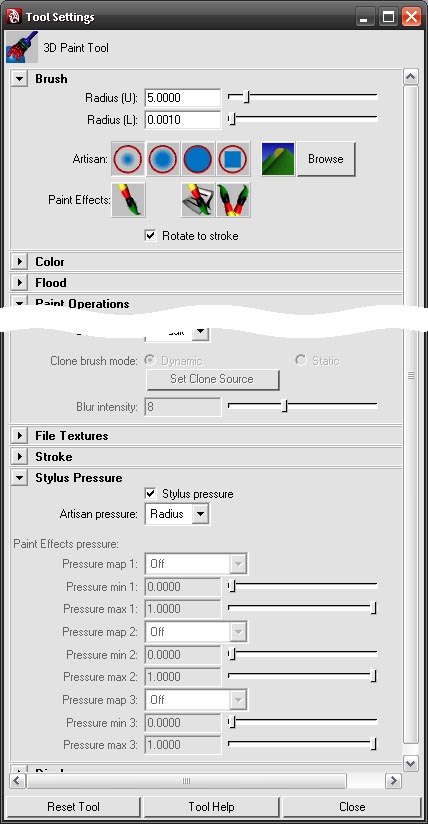Click the custom brush image thumbnail
Image resolution: width=428 pixels, height=824 pixels.
pyautogui.click(x=278, y=159)
